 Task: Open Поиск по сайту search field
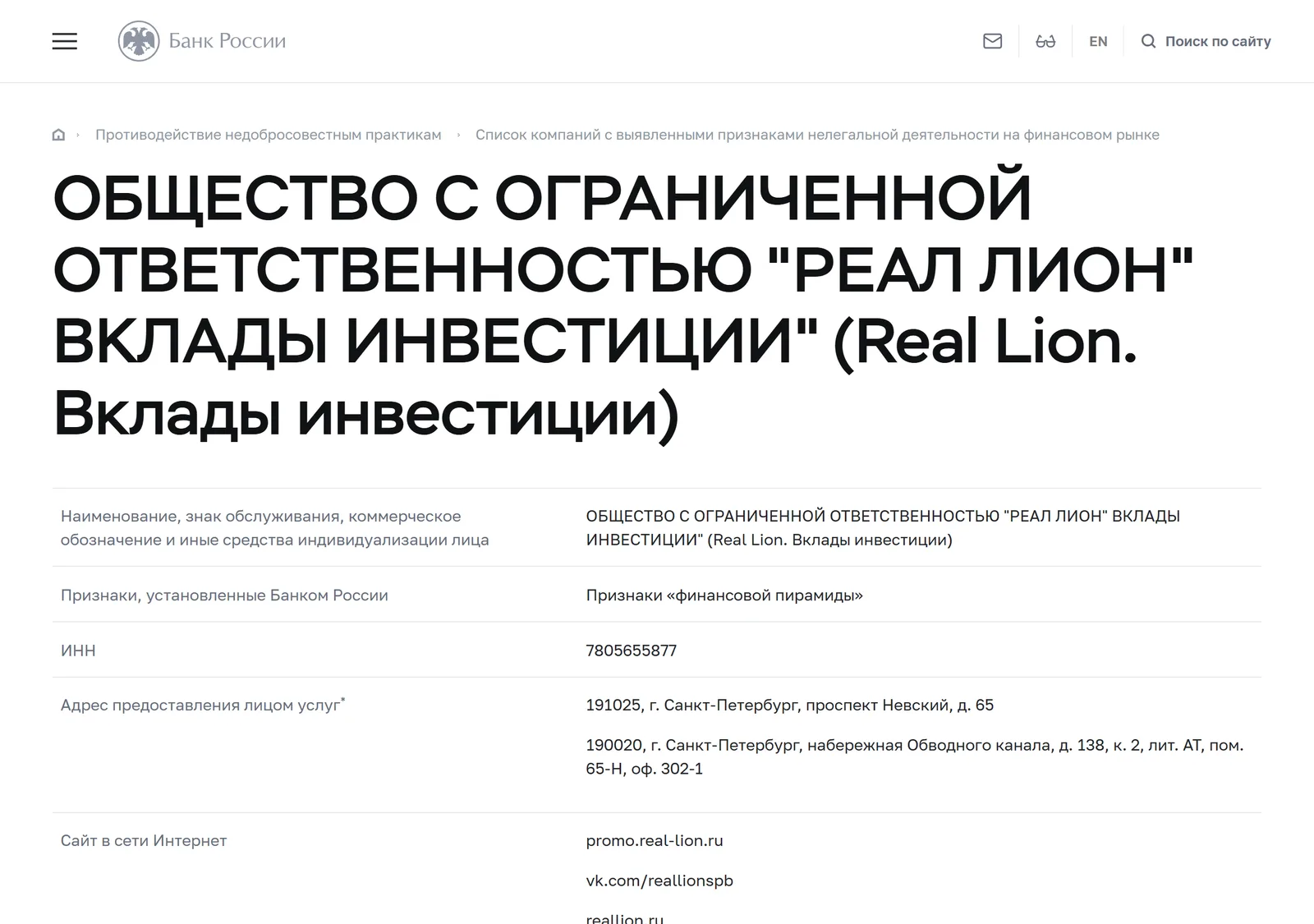[x=1218, y=41]
